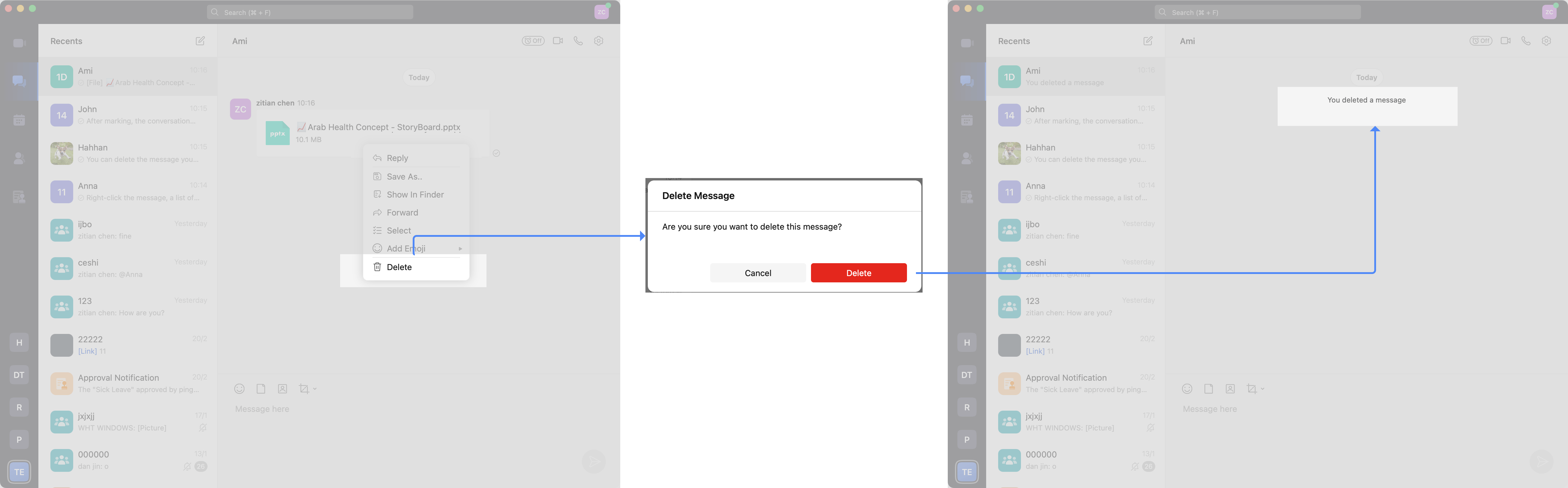Open screenshot crop dropdown arrow in deleted-message window

pyautogui.click(x=1262, y=389)
